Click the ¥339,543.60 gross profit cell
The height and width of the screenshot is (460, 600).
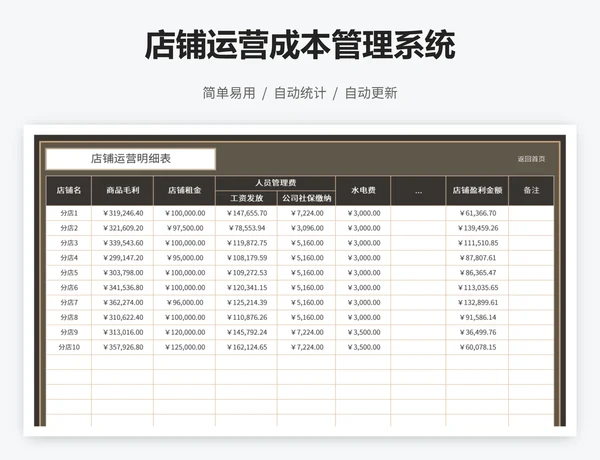(122, 243)
